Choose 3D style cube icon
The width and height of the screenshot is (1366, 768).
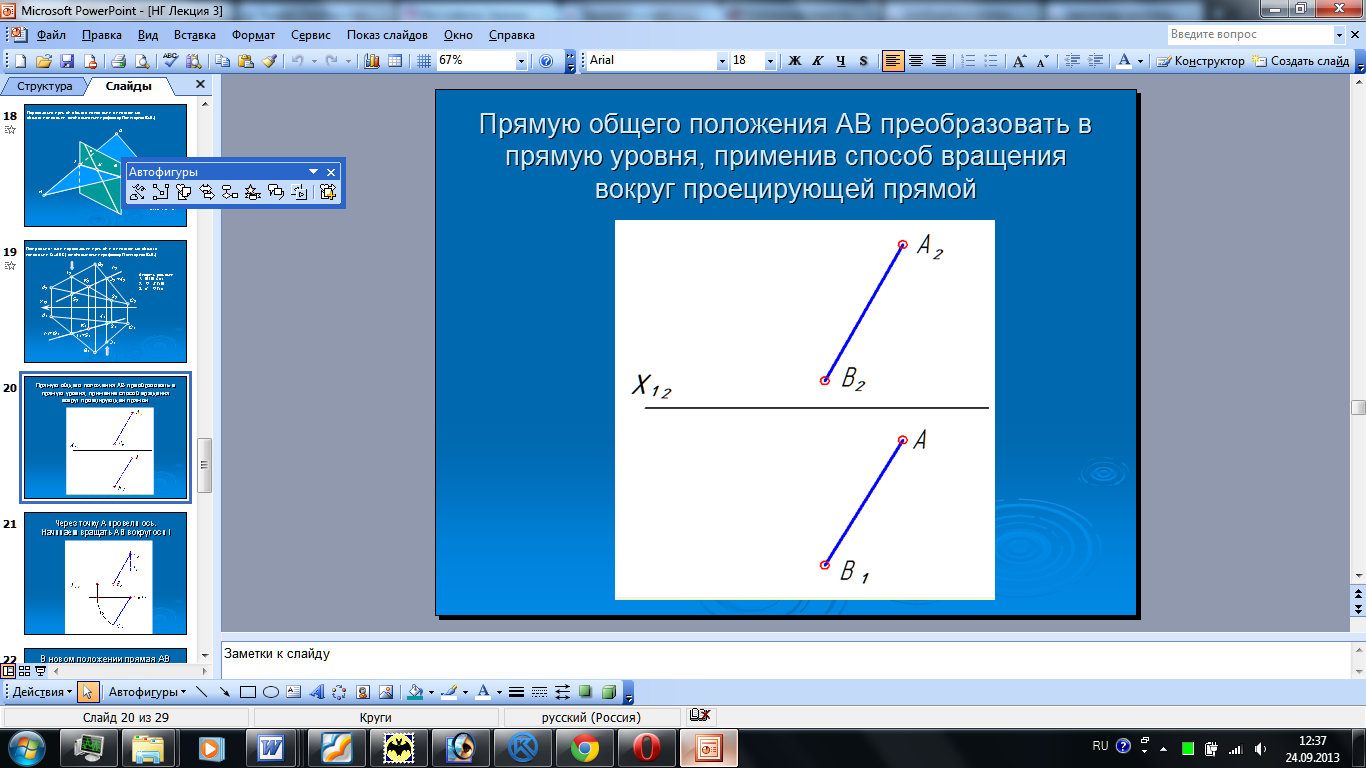click(608, 692)
